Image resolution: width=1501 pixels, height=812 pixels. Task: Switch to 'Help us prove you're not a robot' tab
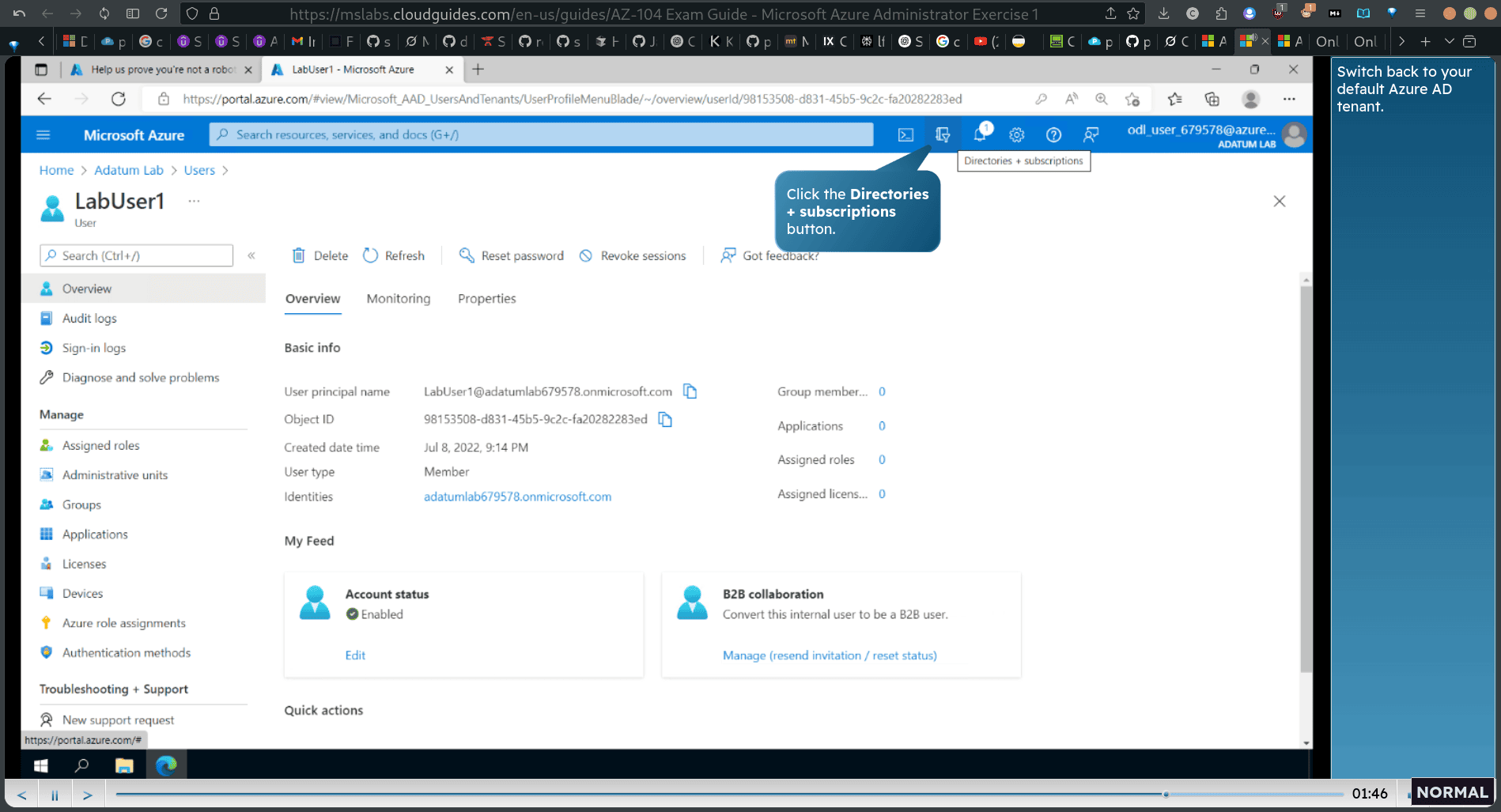[x=162, y=70]
